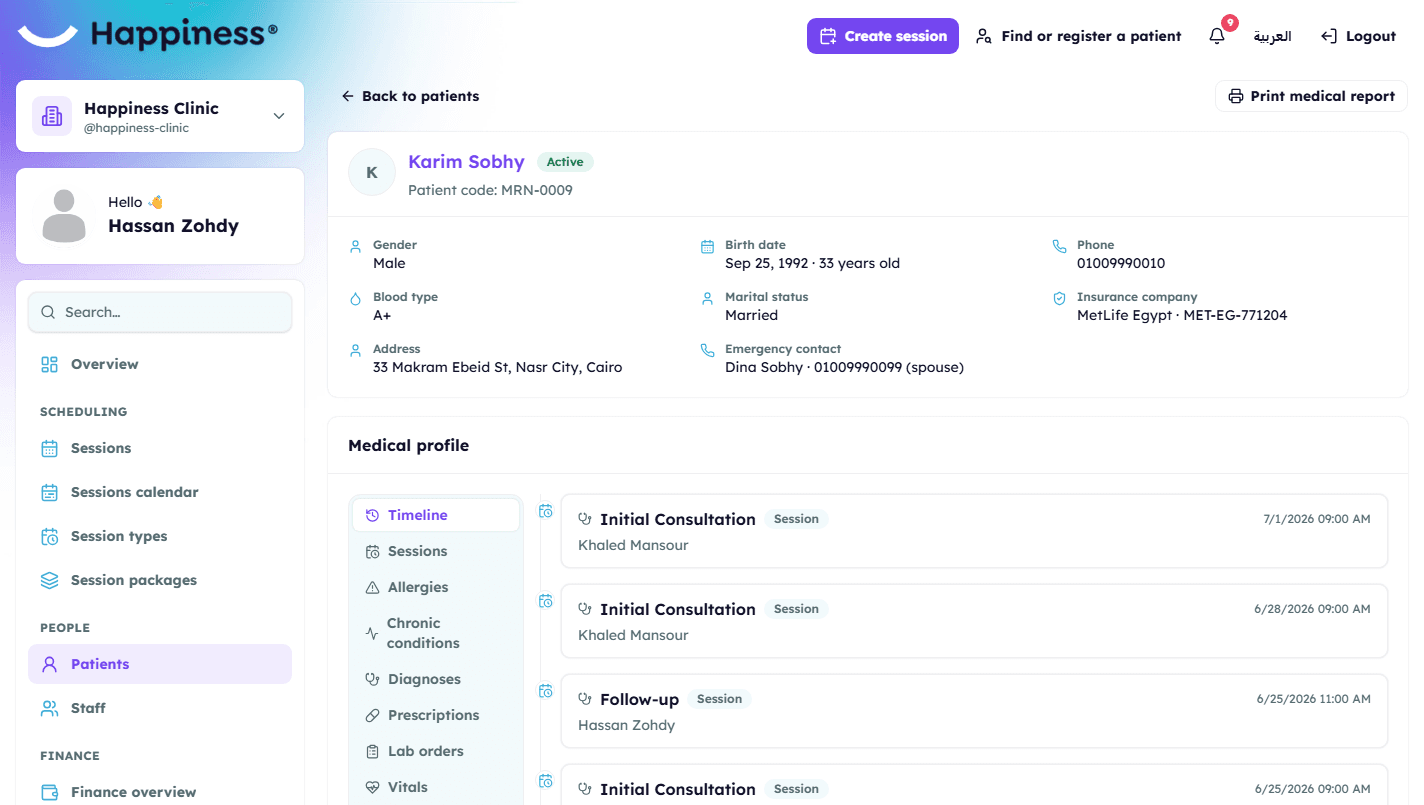
Task: Click the address 33 Makram Ebeid St text
Action: [x=497, y=368]
